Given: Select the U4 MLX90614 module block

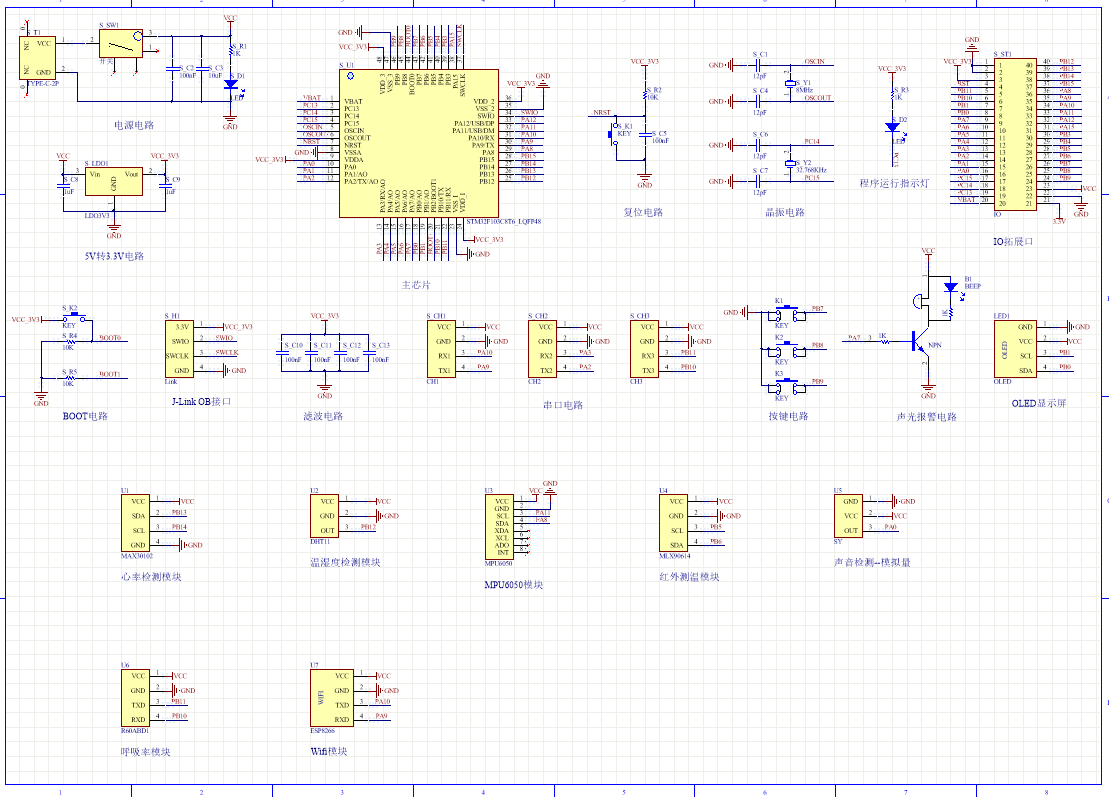Looking at the screenshot, I should (673, 523).
